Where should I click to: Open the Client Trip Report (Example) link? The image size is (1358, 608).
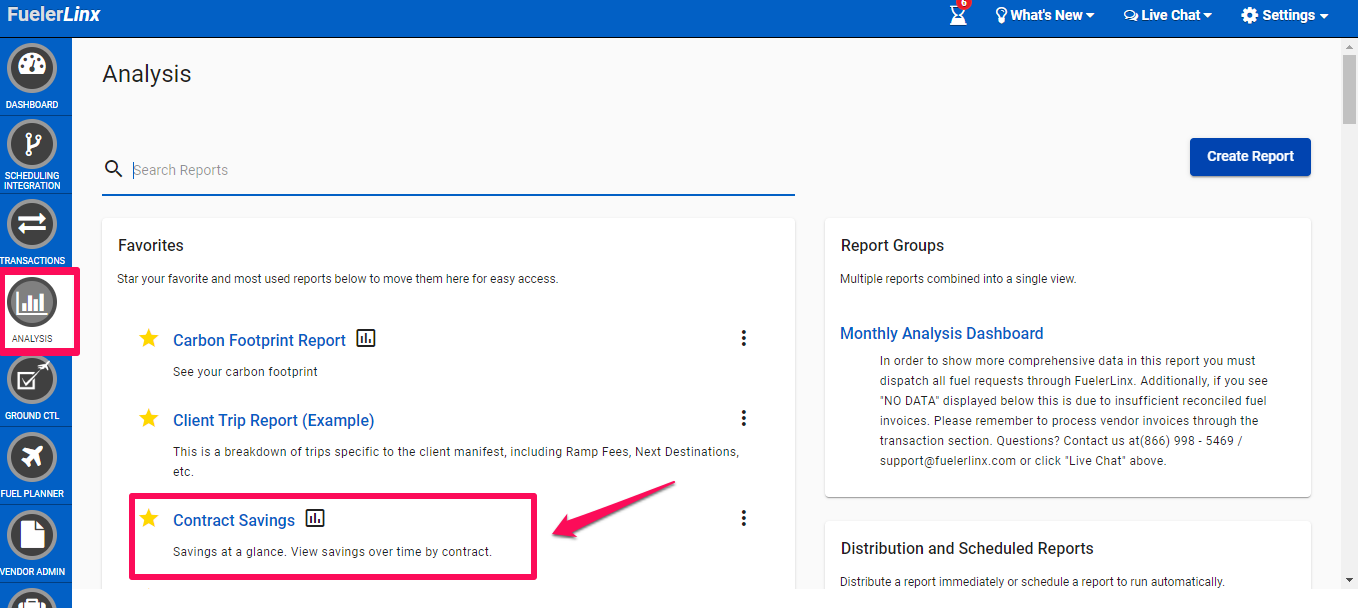click(273, 420)
